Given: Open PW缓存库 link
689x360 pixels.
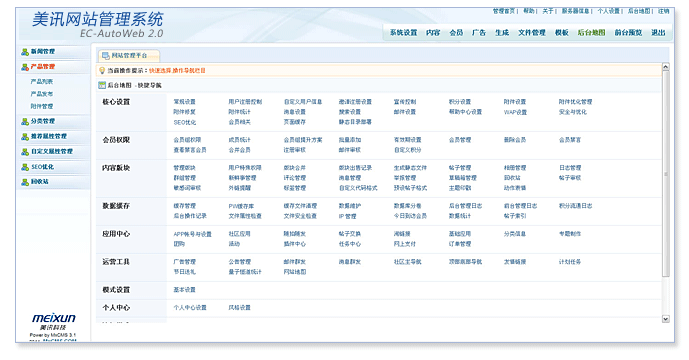Looking at the screenshot, I should (241, 206).
